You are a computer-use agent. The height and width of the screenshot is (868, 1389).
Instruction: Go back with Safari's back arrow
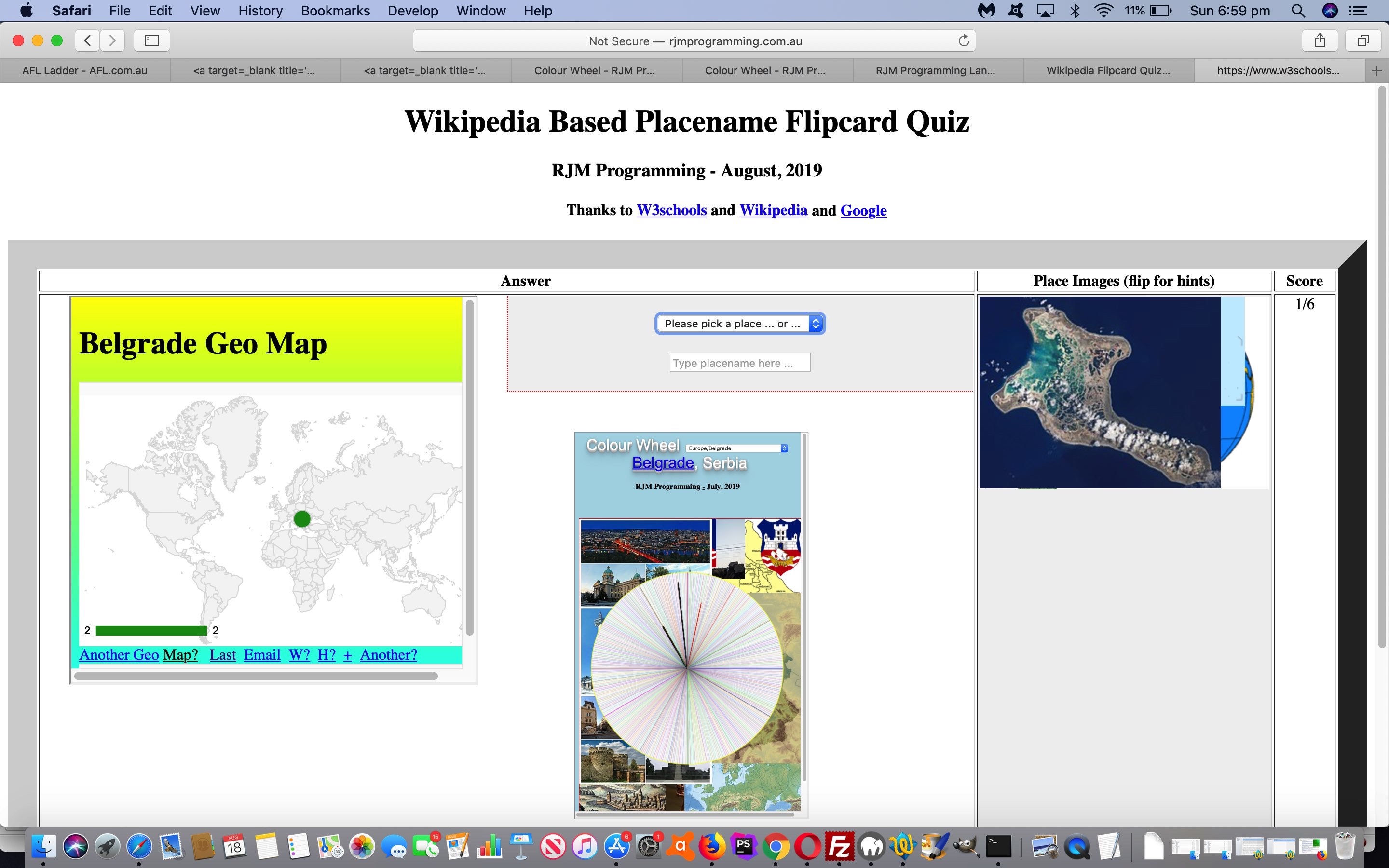(x=87, y=40)
